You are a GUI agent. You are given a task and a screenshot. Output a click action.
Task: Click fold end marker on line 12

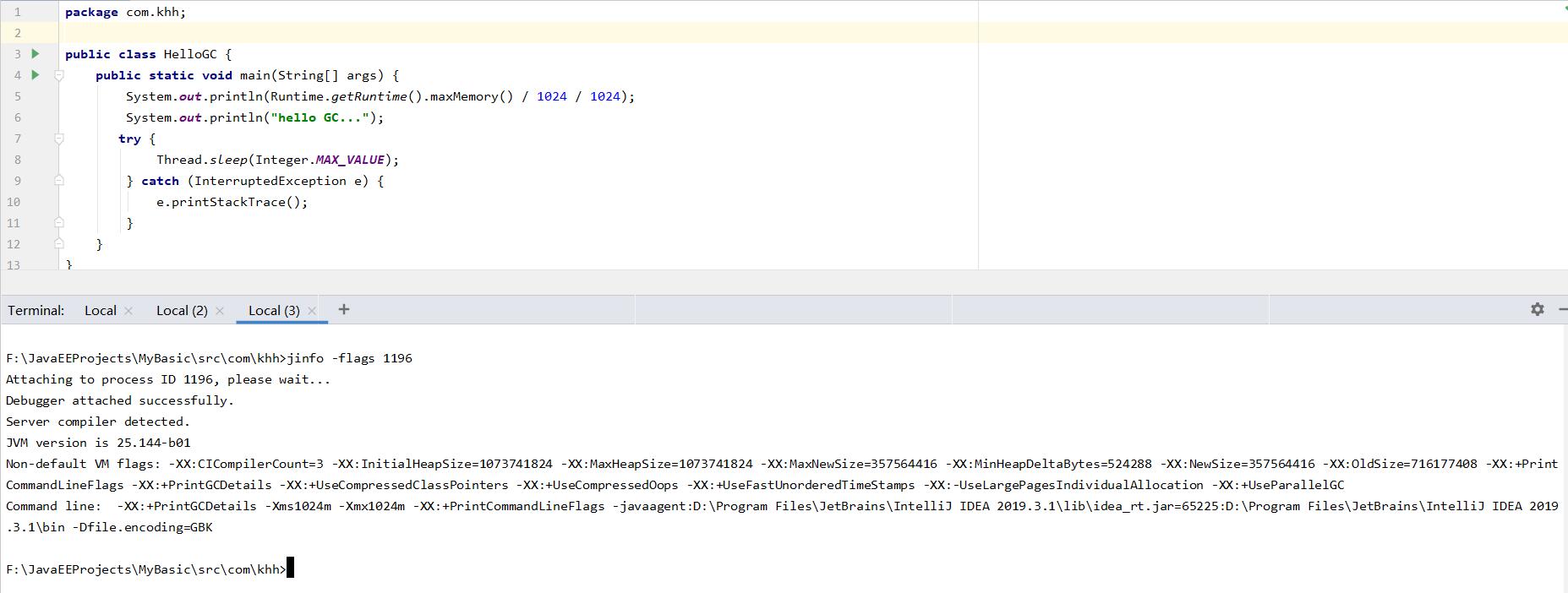[59, 244]
